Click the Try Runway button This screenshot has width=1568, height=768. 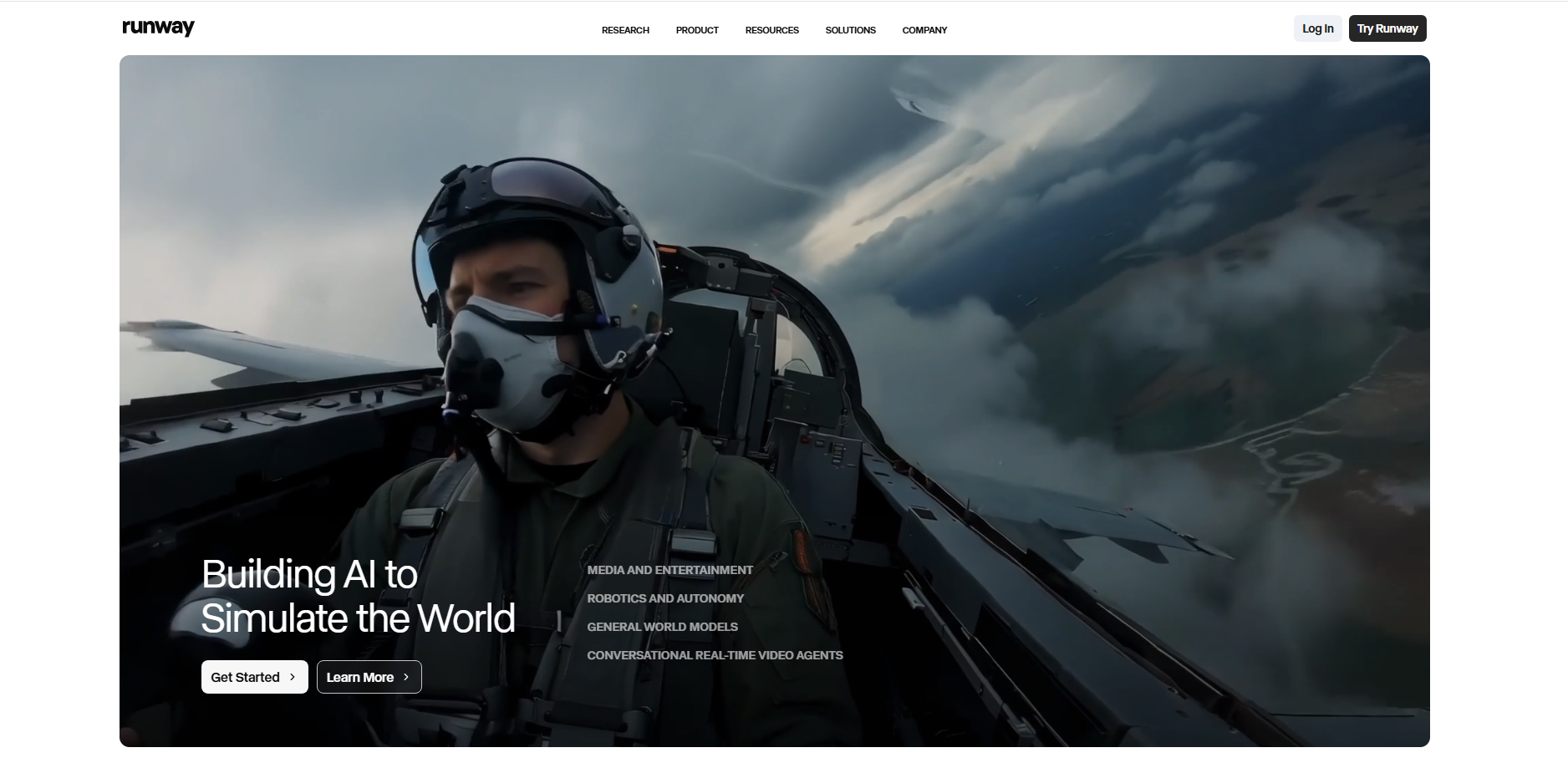tap(1387, 28)
